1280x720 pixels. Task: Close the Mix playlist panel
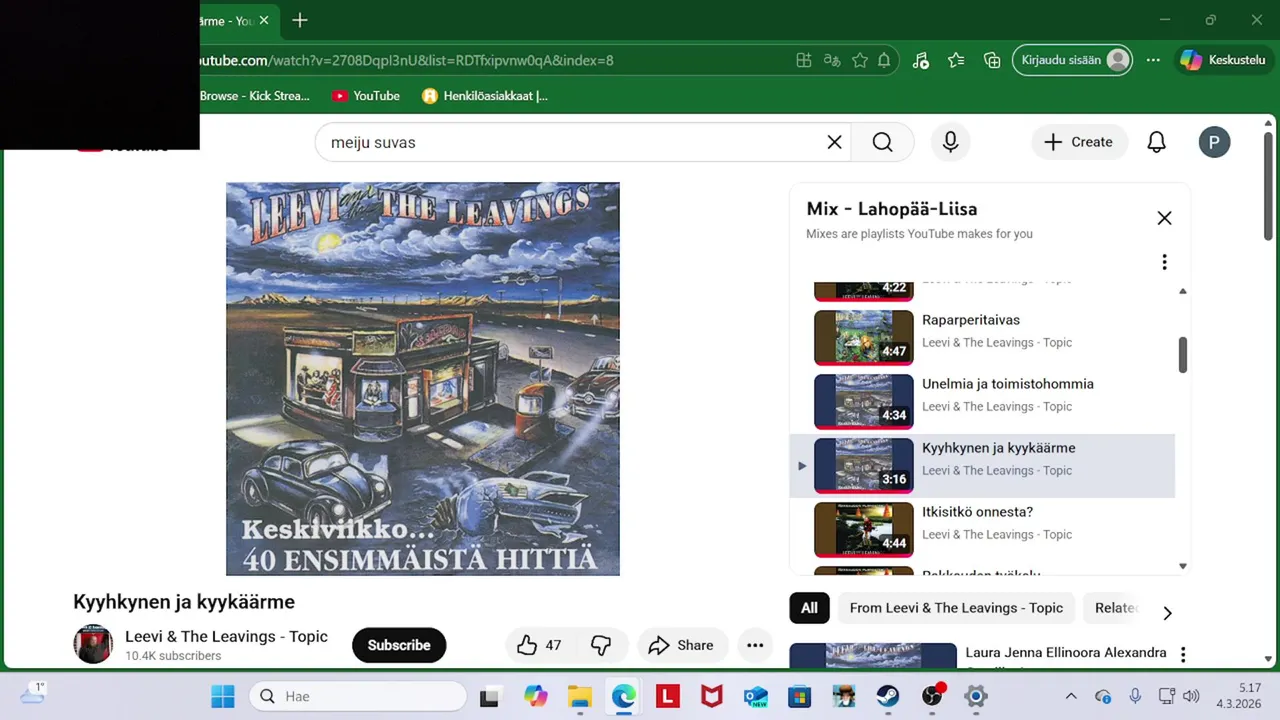(1164, 218)
